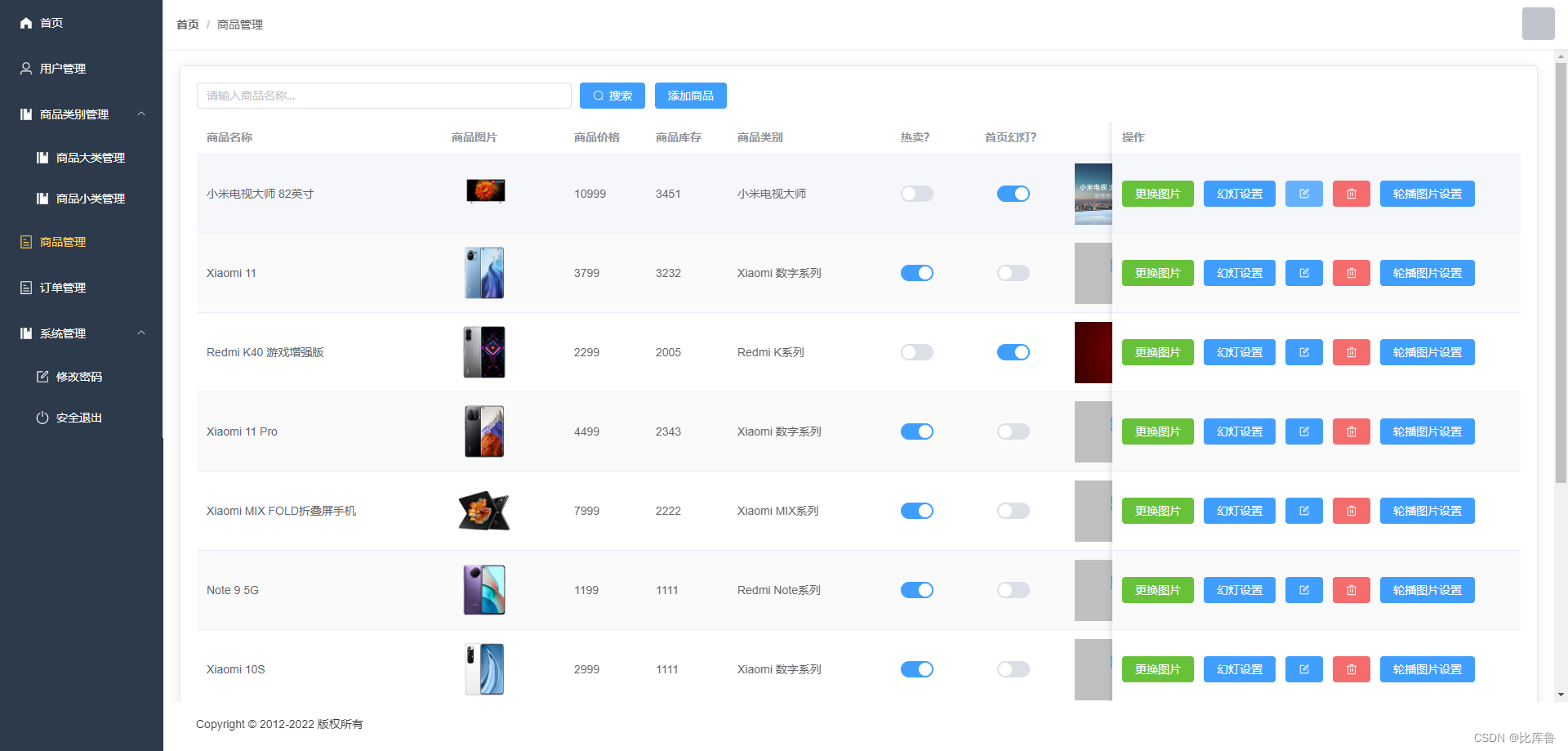This screenshot has height=751, width=1568.
Task: Click the home icon in the sidebar
Action: (x=26, y=23)
